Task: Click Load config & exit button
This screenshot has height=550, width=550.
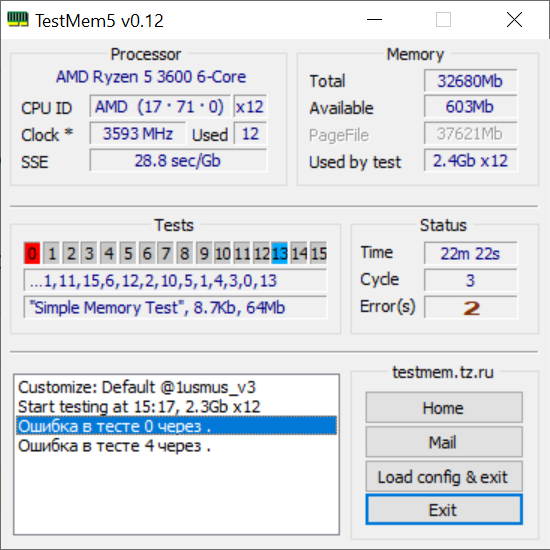Action: 444,476
